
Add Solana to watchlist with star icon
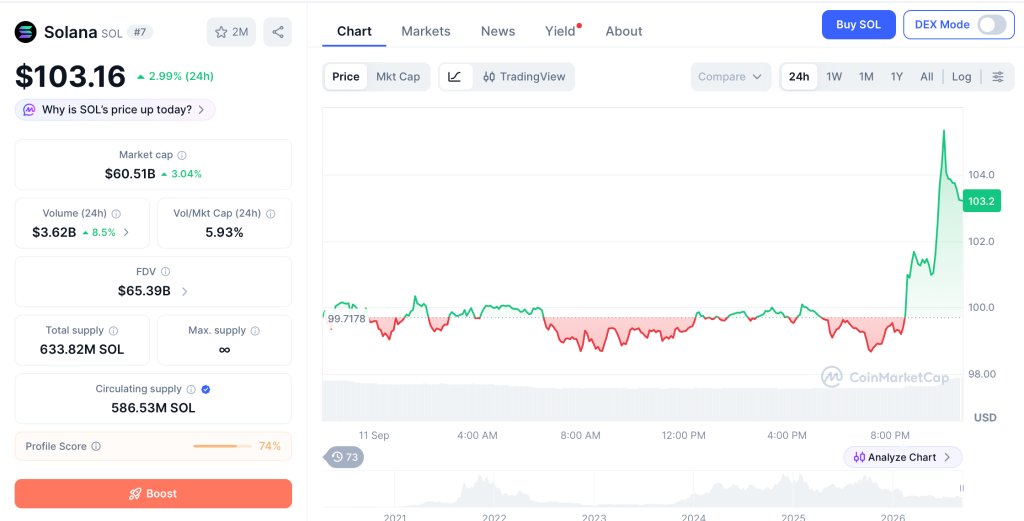click(231, 32)
